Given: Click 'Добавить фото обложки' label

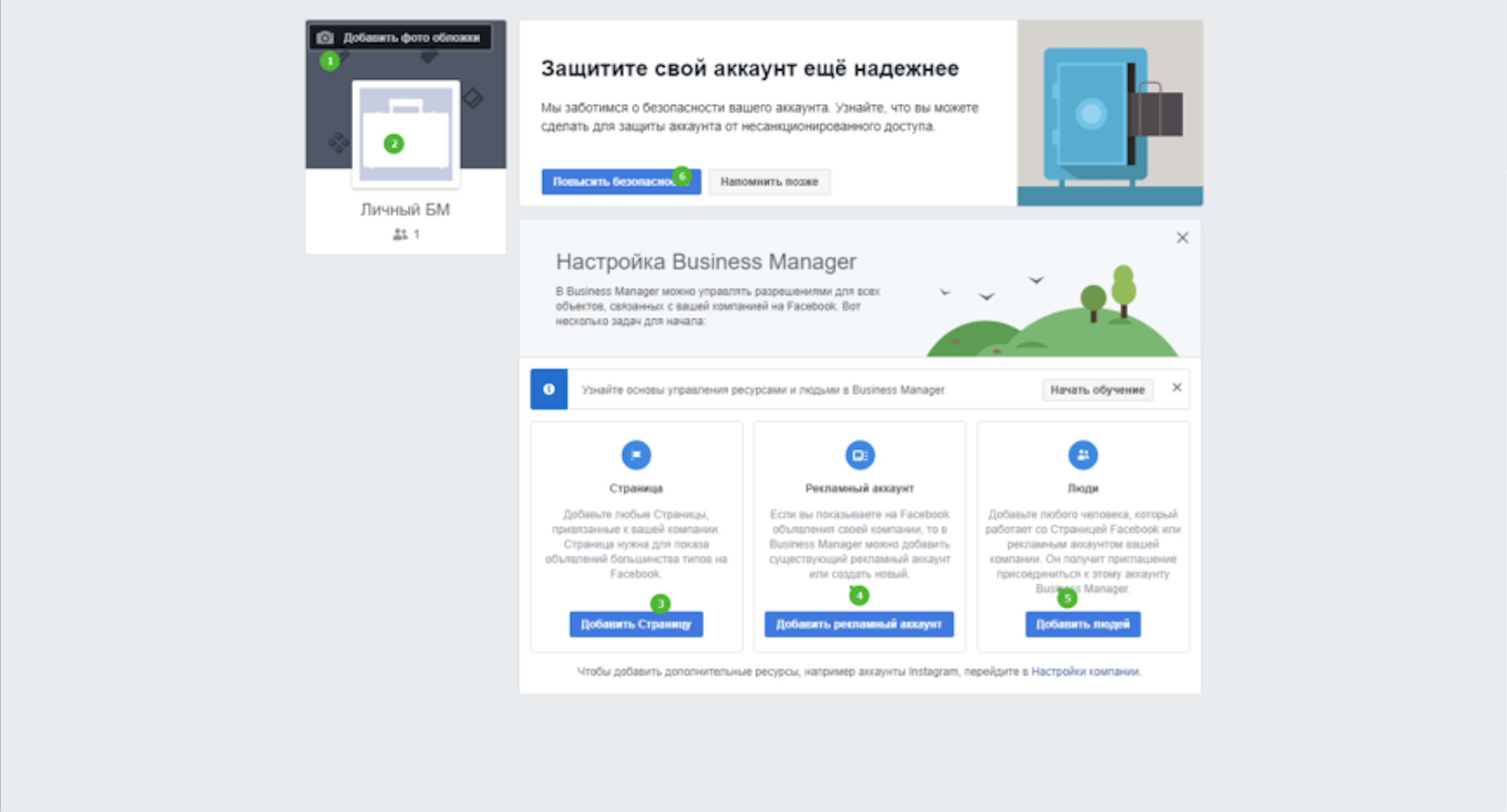Looking at the screenshot, I should coord(411,38).
